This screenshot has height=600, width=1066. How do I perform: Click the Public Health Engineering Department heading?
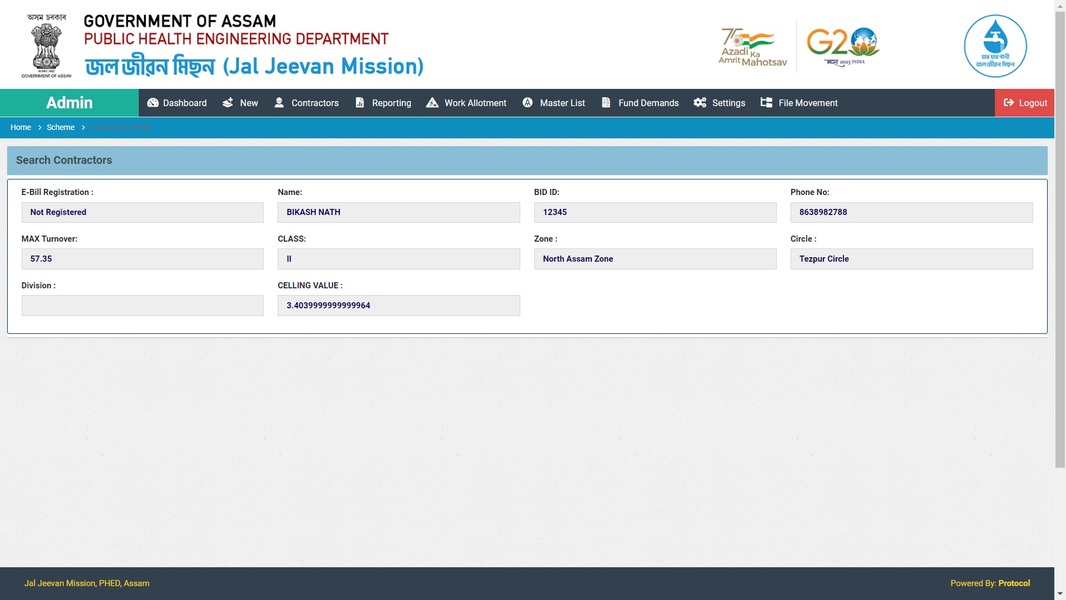(x=236, y=39)
